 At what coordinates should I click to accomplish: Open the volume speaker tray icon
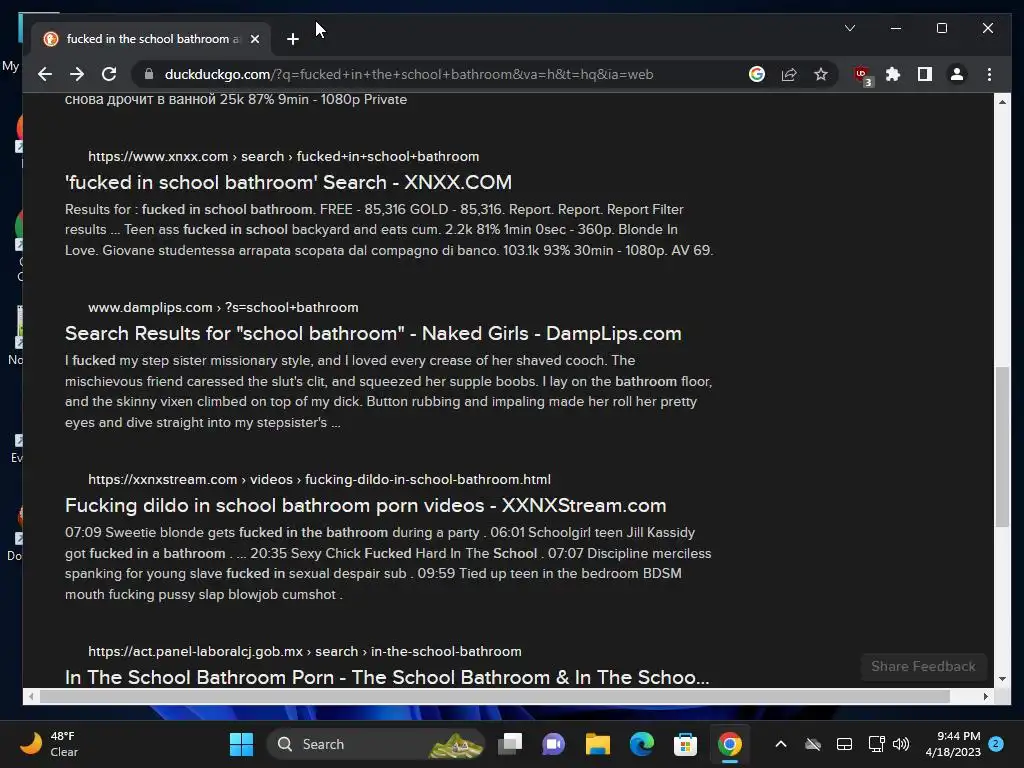(x=901, y=744)
